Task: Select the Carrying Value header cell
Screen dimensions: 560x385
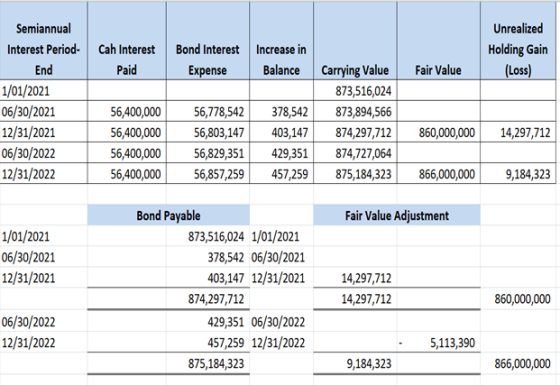Action: pyautogui.click(x=355, y=40)
